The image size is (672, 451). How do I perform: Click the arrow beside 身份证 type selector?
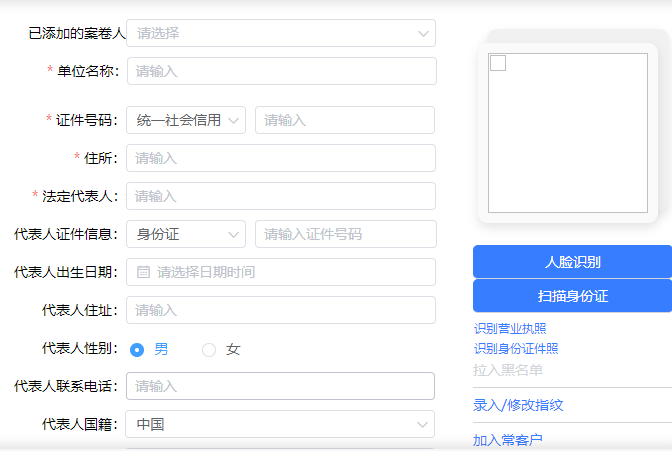pyautogui.click(x=234, y=235)
